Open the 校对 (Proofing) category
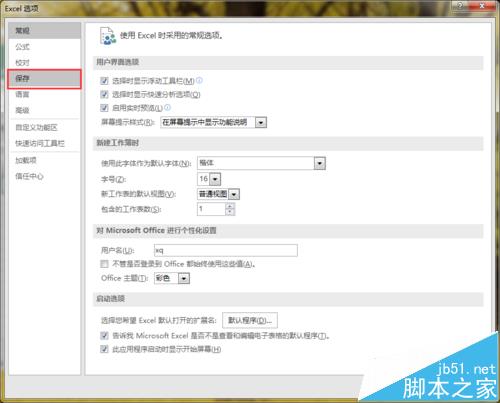 pyautogui.click(x=44, y=62)
